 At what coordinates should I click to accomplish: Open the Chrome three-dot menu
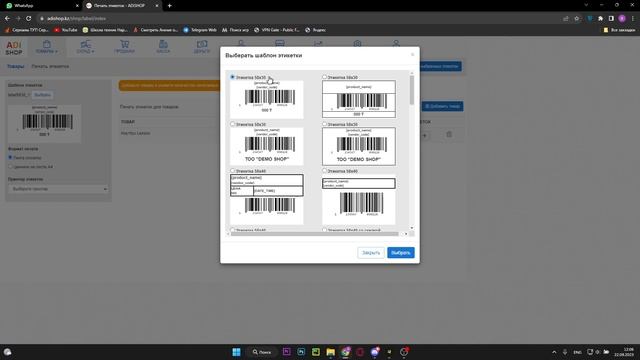pyautogui.click(x=633, y=18)
